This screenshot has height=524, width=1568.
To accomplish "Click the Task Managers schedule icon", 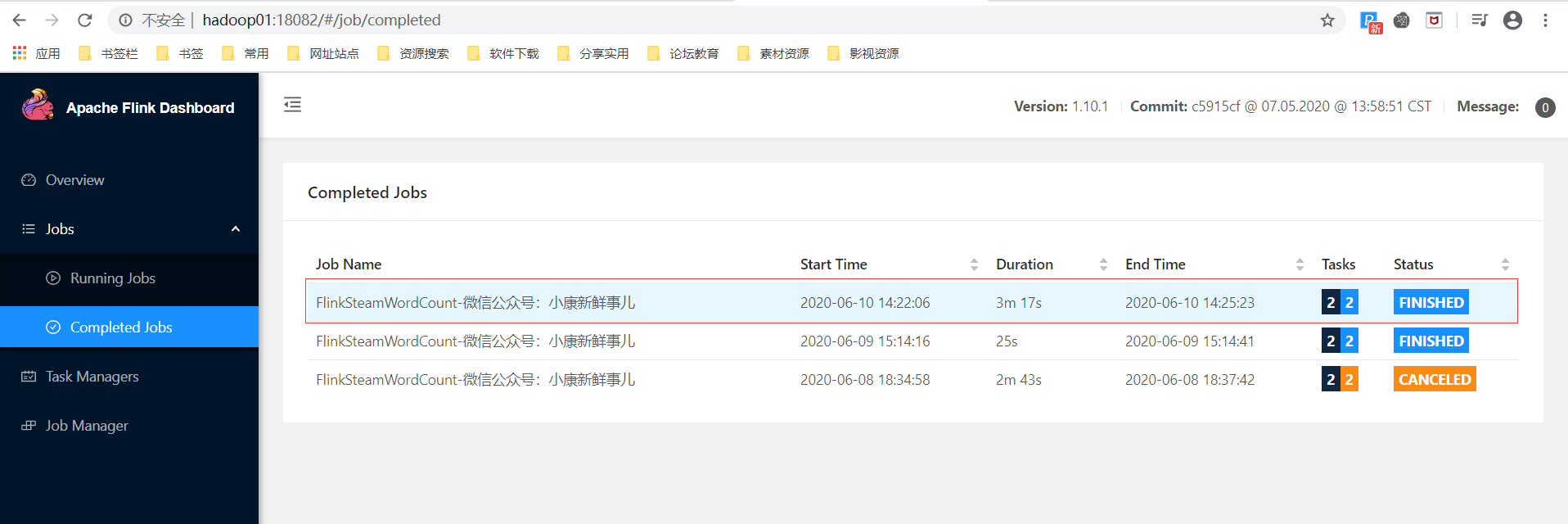I will click(x=29, y=376).
